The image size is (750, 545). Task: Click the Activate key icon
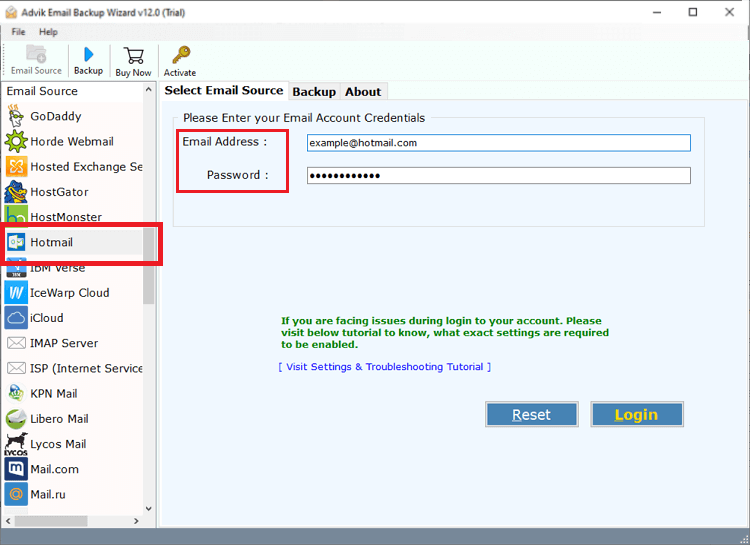tap(180, 55)
